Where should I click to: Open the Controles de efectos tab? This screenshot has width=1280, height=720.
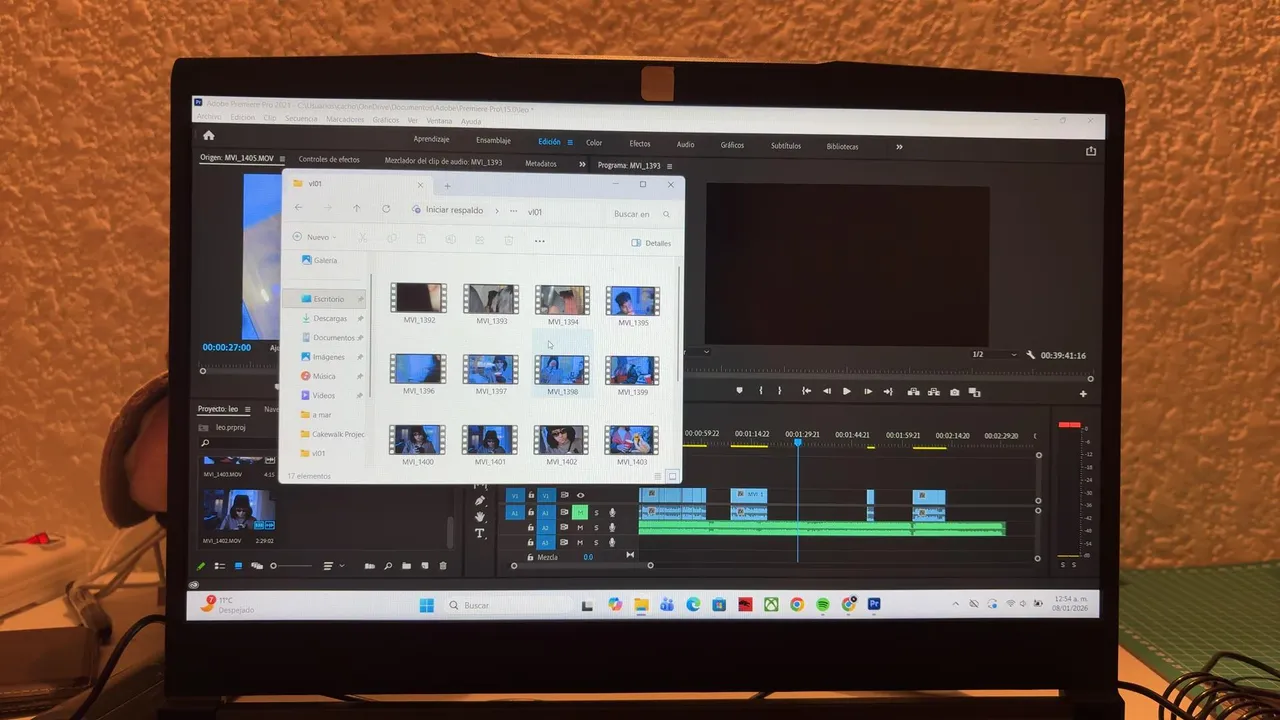tap(329, 160)
